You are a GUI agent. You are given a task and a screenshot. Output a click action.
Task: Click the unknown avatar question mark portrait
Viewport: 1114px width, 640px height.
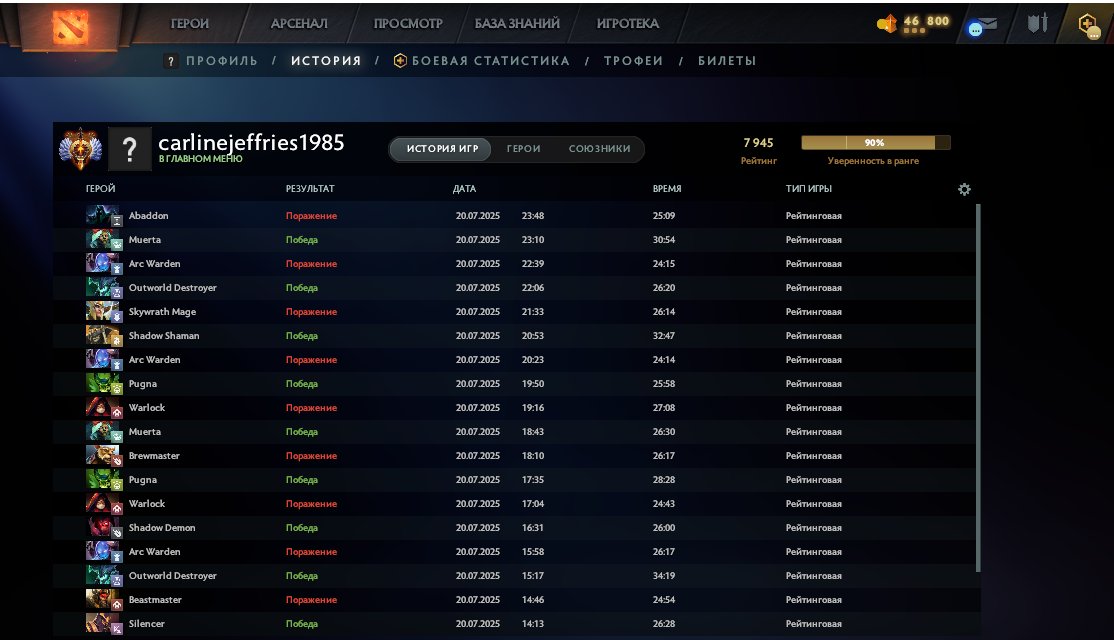coord(129,149)
